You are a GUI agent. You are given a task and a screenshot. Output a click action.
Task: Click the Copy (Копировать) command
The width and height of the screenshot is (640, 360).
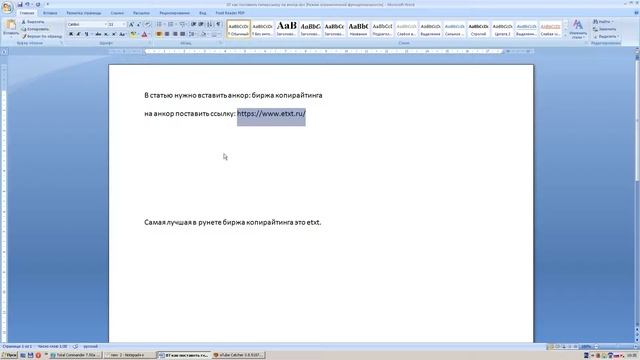tap(36, 29)
